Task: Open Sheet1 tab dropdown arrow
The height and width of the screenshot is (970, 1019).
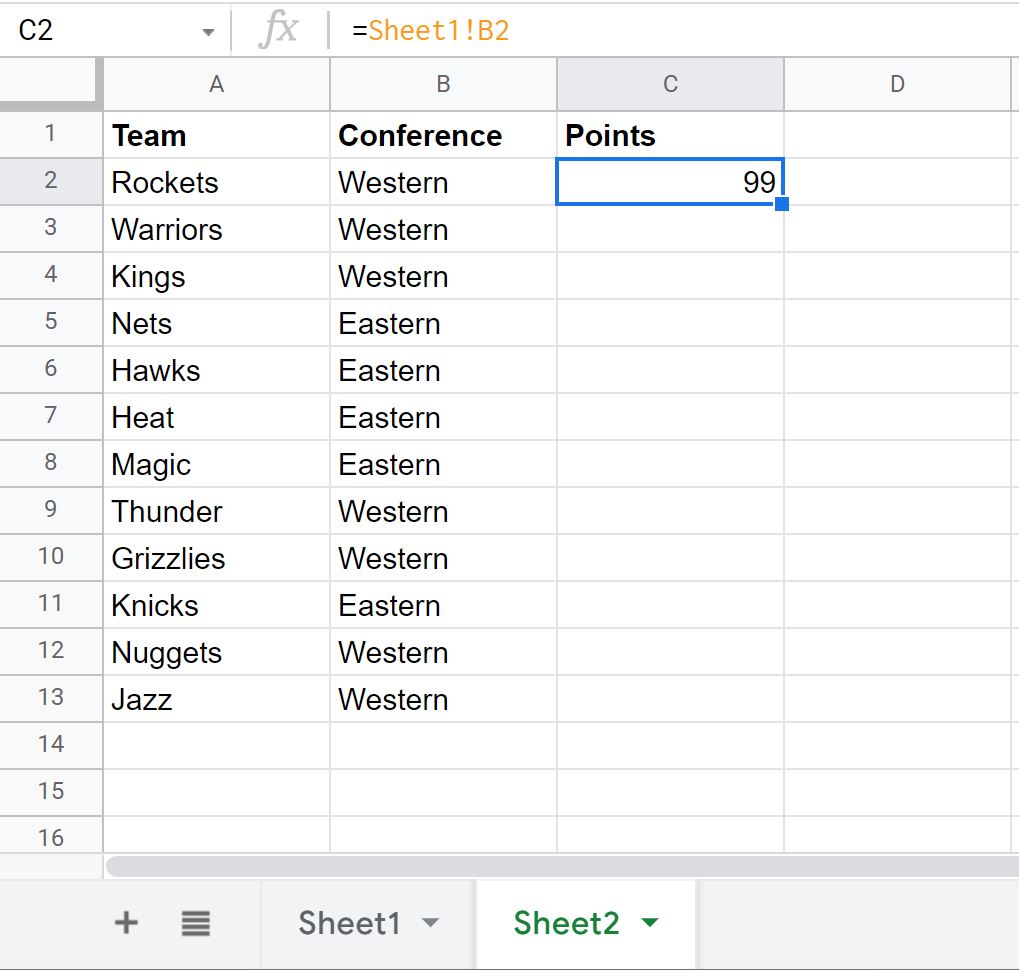Action: point(430,923)
